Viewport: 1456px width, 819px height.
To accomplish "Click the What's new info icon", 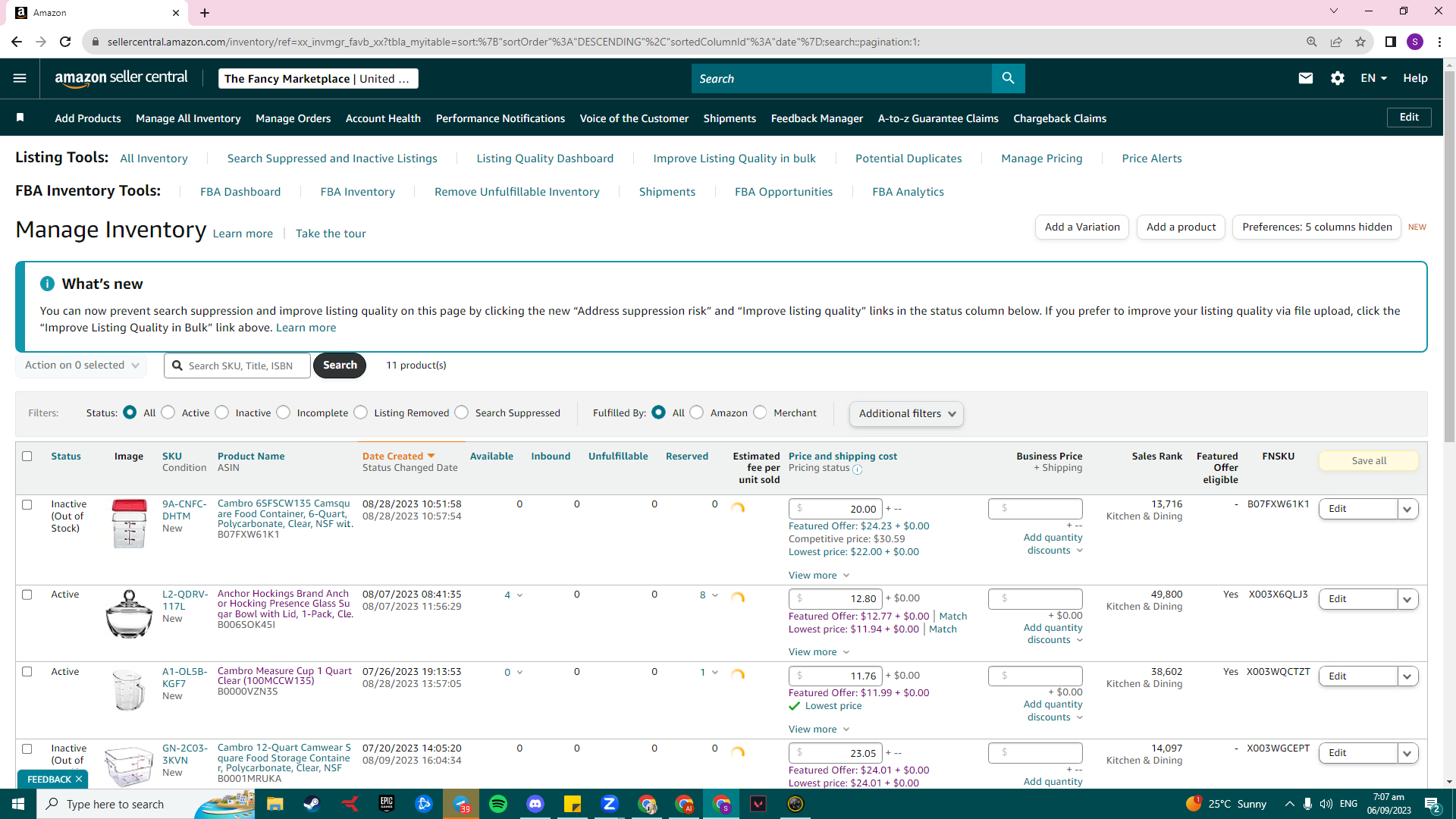I will (x=47, y=284).
